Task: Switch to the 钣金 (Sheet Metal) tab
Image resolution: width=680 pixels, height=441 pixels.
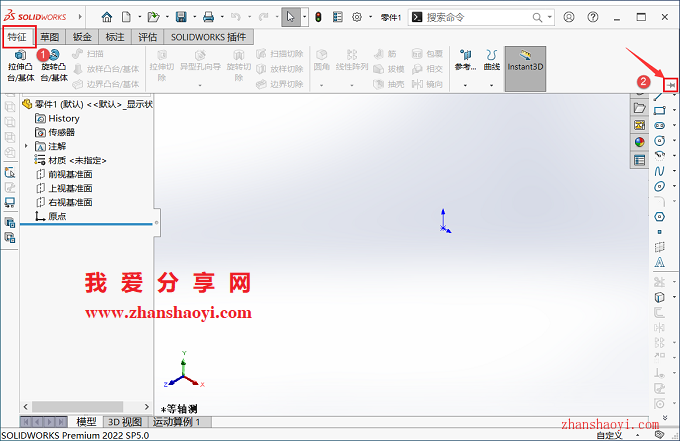Action: 82,37
